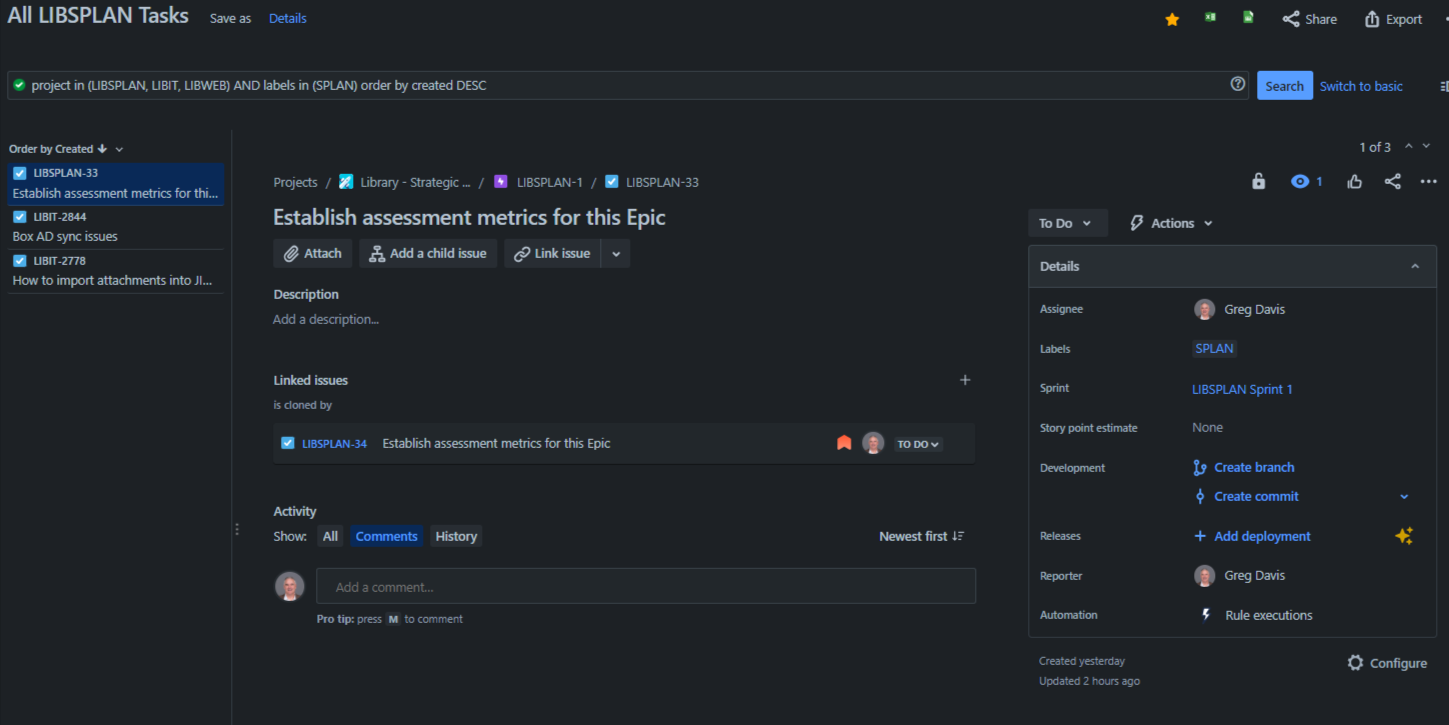The width and height of the screenshot is (1449, 725).
Task: Export issues to Excel via green Excel icon
Action: pyautogui.click(x=1209, y=17)
